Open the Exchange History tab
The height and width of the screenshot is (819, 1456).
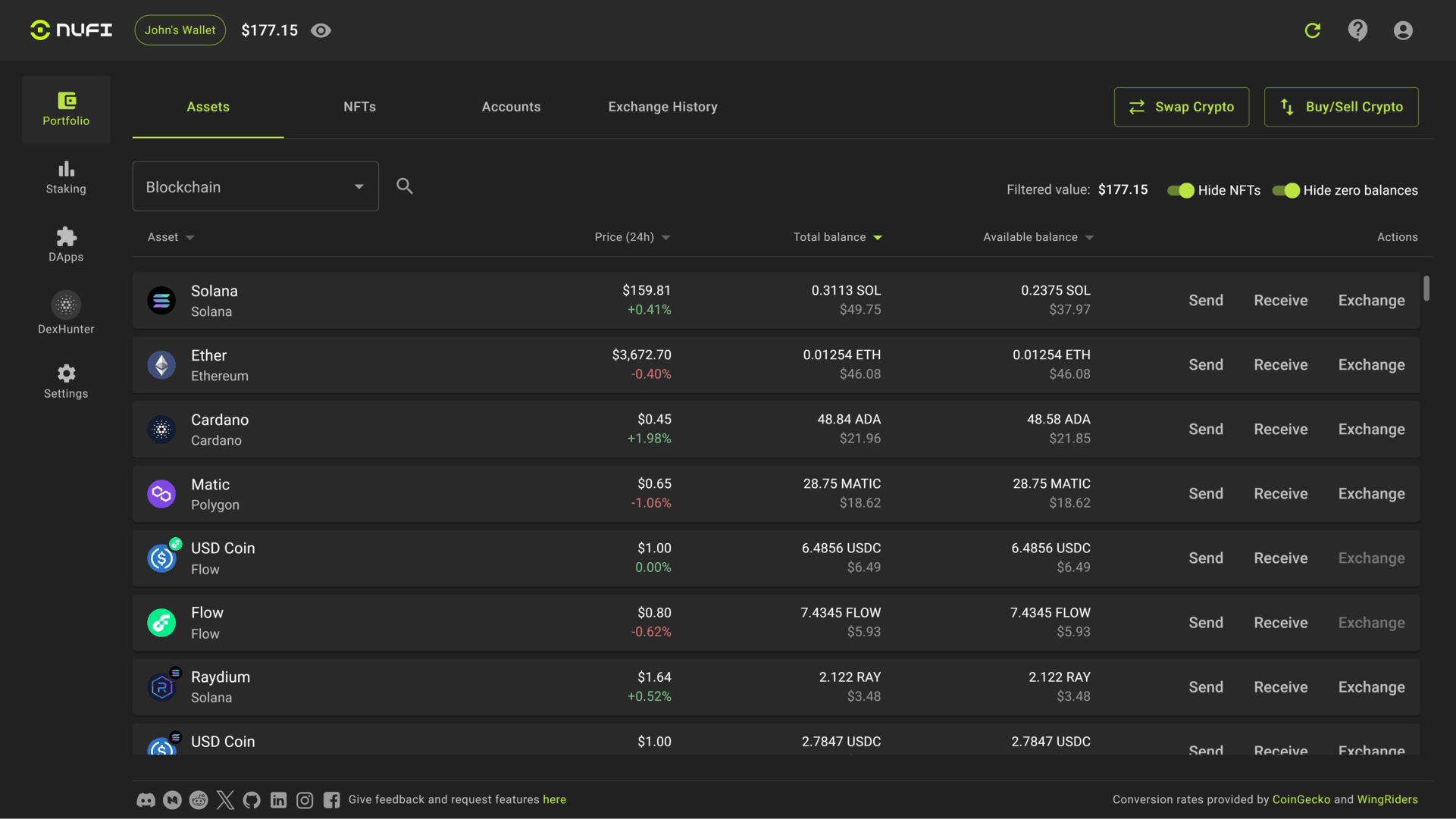pyautogui.click(x=662, y=107)
